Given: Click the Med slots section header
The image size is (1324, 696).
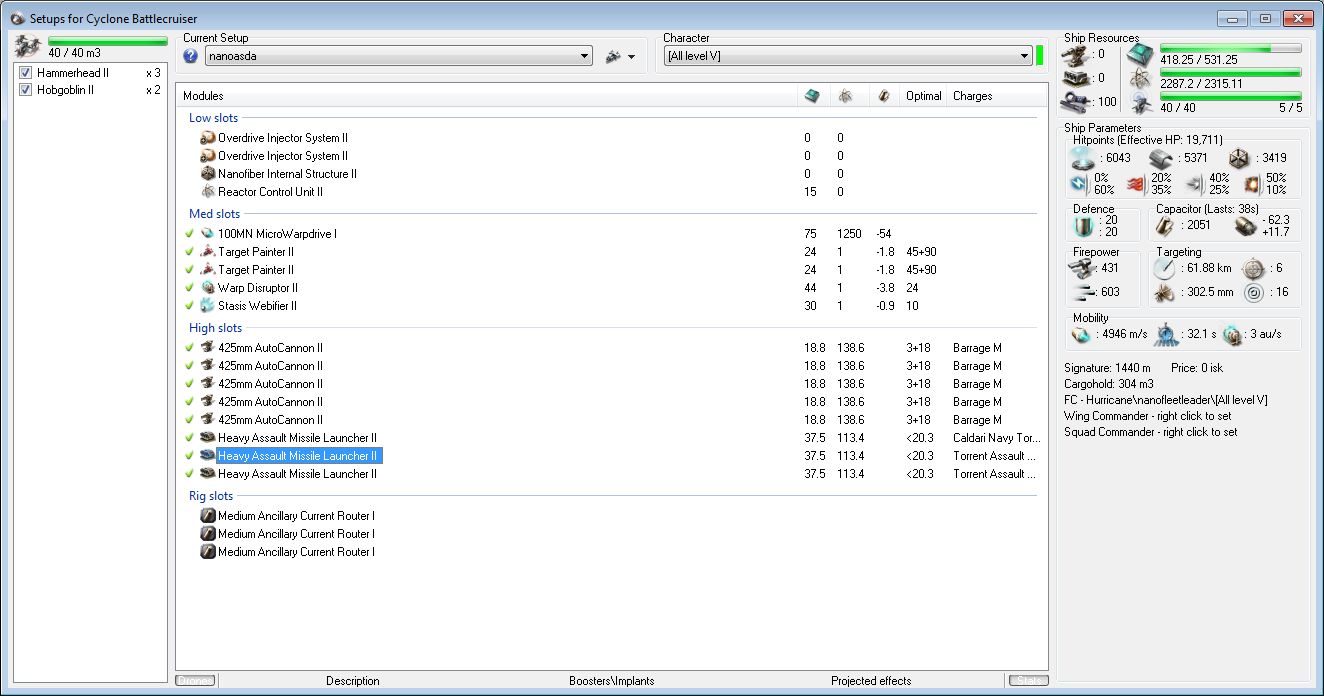Looking at the screenshot, I should pyautogui.click(x=215, y=214).
